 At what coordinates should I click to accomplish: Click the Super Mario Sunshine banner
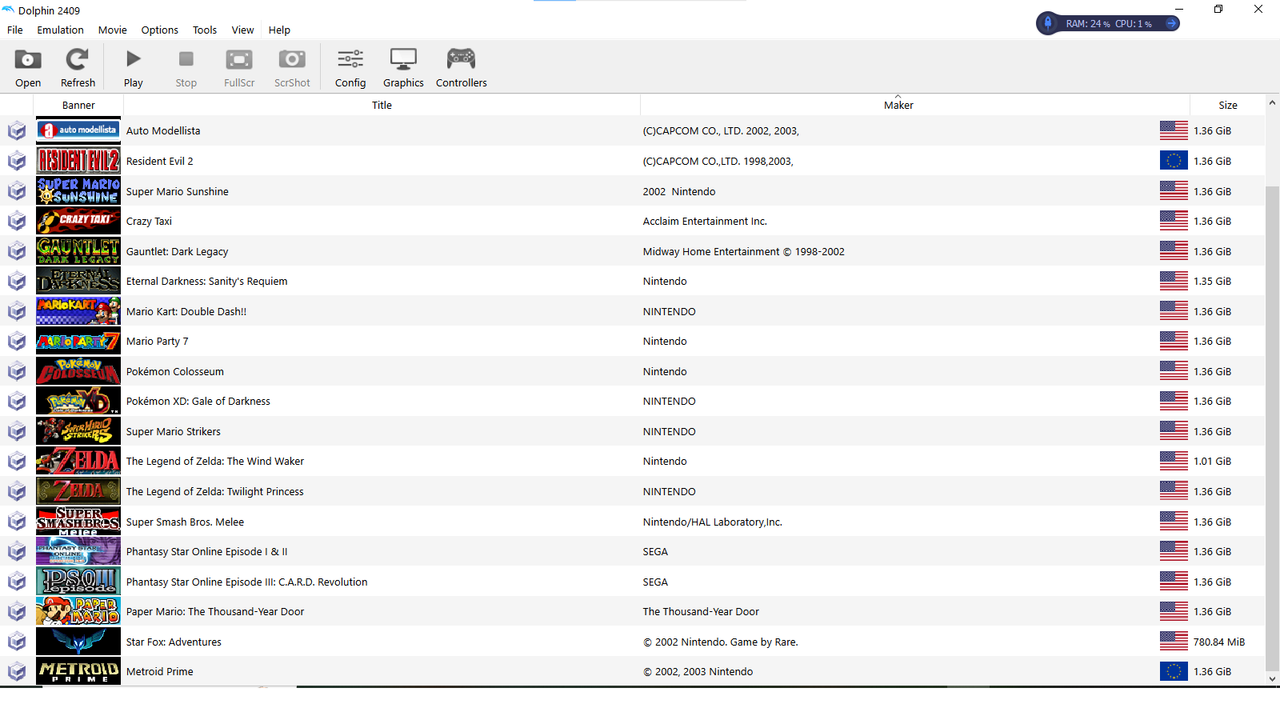pyautogui.click(x=78, y=191)
